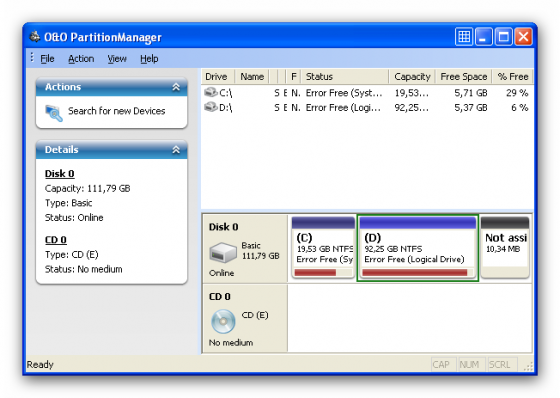Viewport: 560px width, 398px height.
Task: Open the File menu
Action: (47, 59)
